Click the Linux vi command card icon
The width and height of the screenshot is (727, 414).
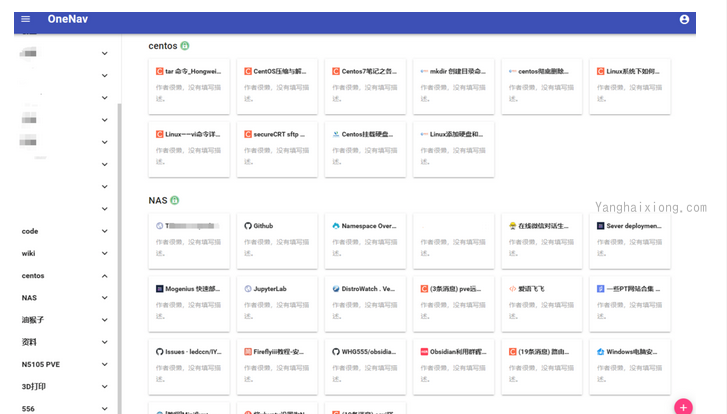point(159,134)
